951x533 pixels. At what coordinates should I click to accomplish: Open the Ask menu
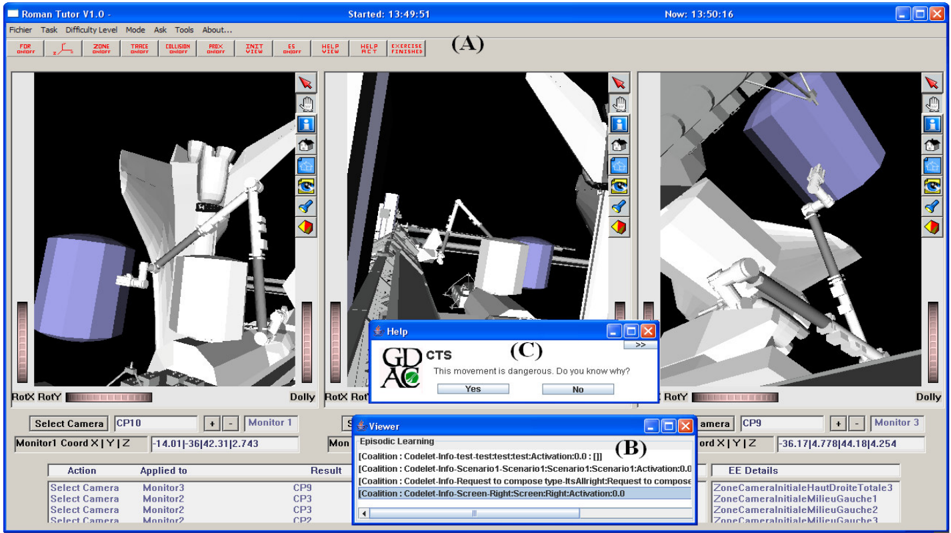[x=160, y=30]
